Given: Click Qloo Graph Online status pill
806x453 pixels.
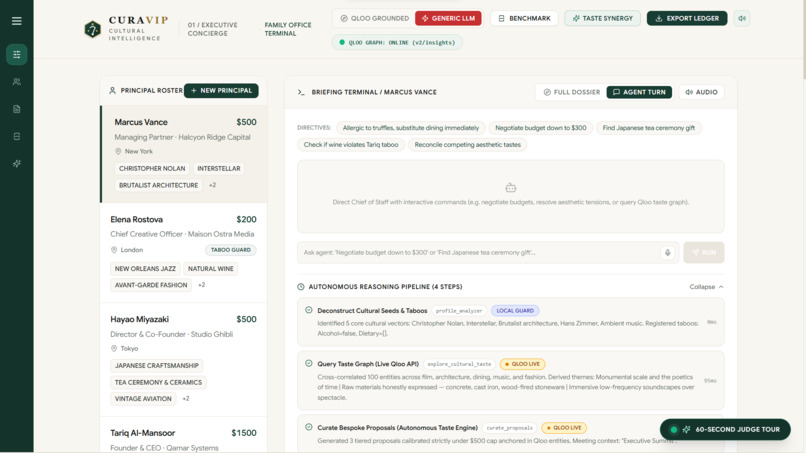Looking at the screenshot, I should tap(397, 43).
